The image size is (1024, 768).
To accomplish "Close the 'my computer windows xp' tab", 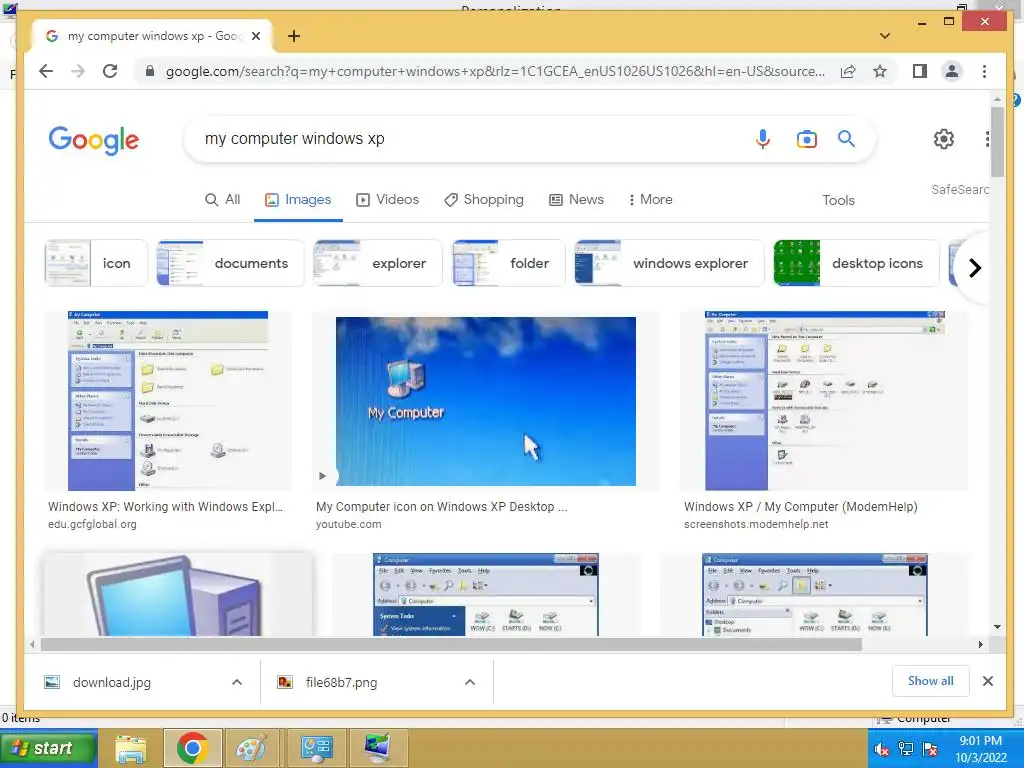I will (x=256, y=36).
